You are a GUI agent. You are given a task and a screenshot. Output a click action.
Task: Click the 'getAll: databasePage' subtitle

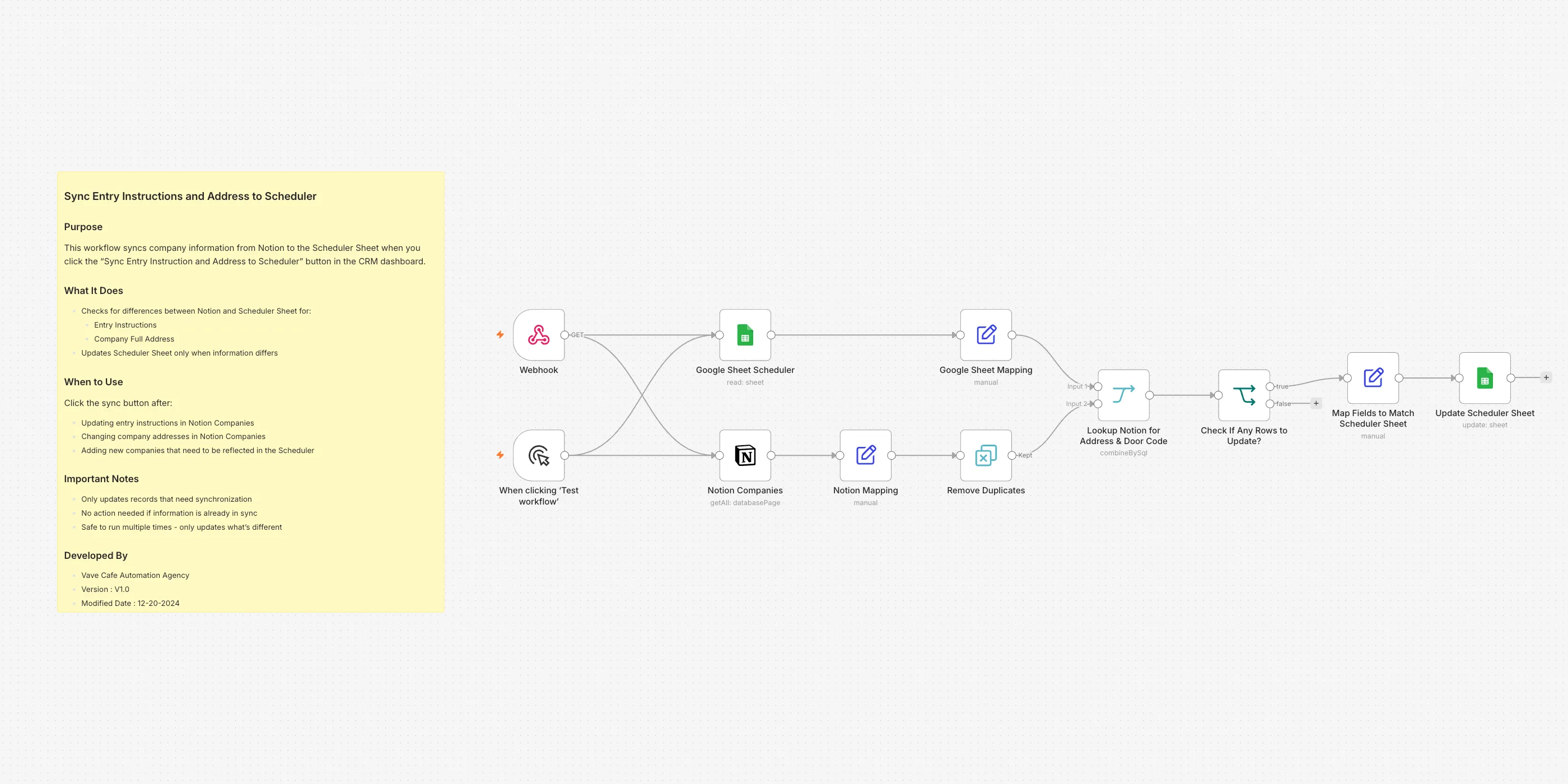pyautogui.click(x=745, y=503)
